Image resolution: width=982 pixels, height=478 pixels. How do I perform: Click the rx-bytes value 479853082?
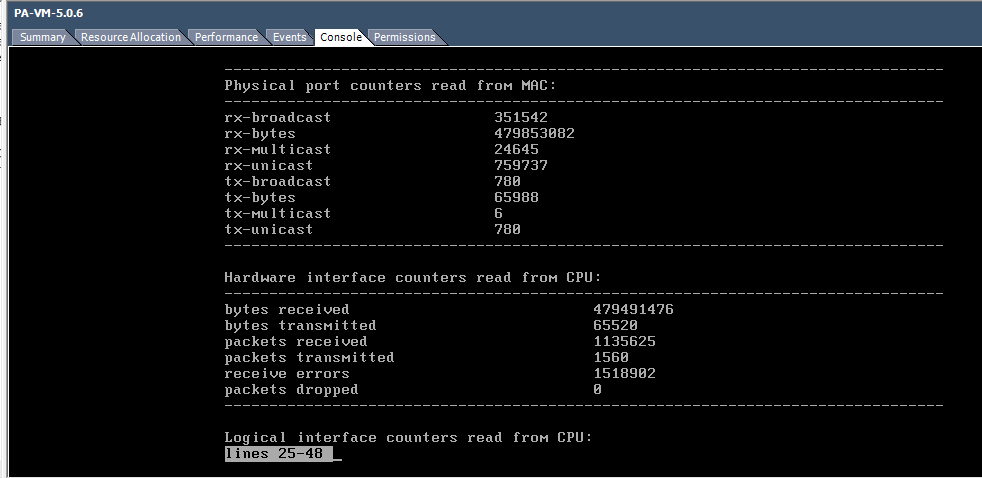click(x=534, y=134)
